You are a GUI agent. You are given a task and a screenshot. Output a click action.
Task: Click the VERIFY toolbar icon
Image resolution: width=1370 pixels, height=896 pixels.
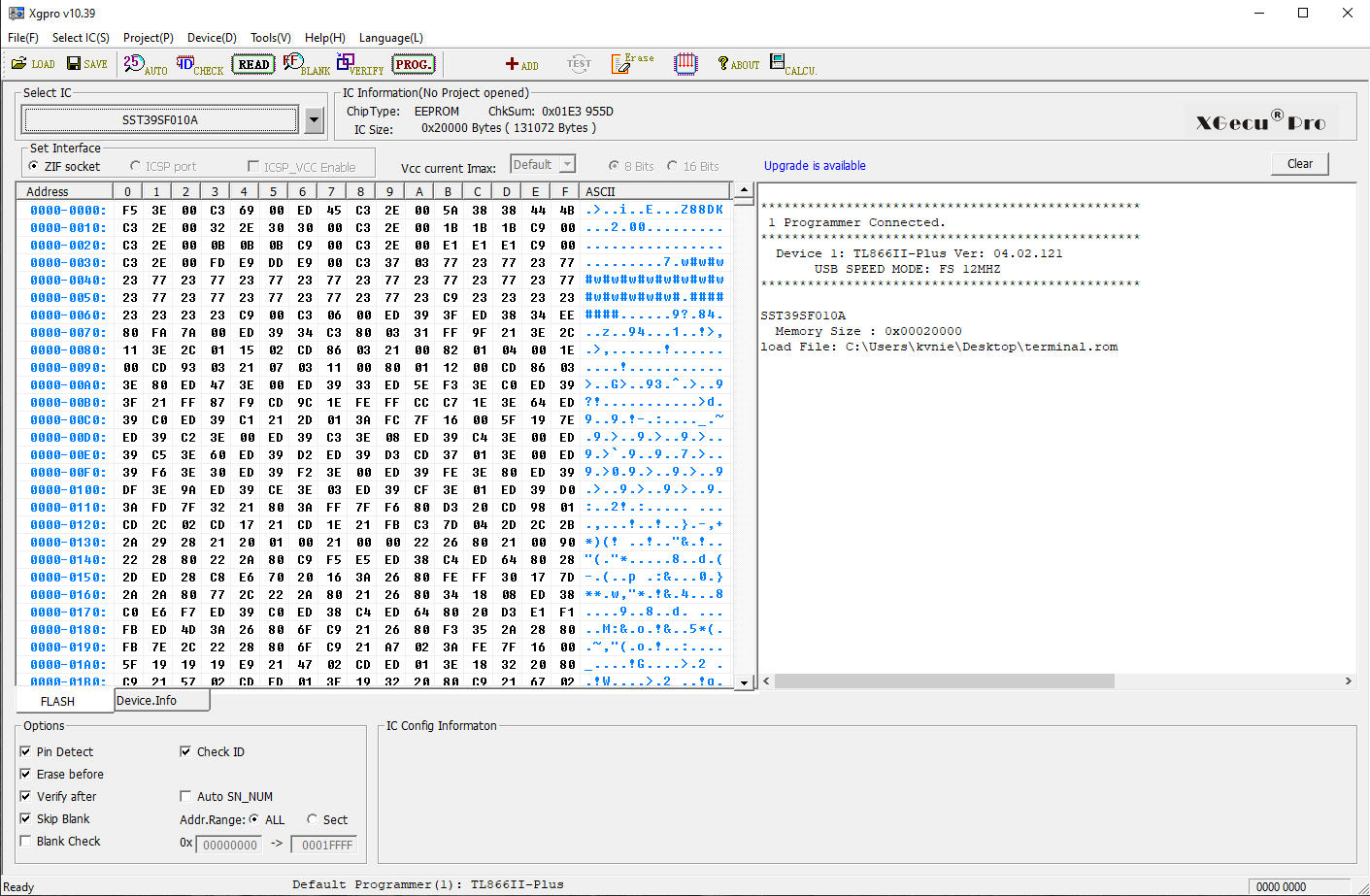click(x=359, y=65)
